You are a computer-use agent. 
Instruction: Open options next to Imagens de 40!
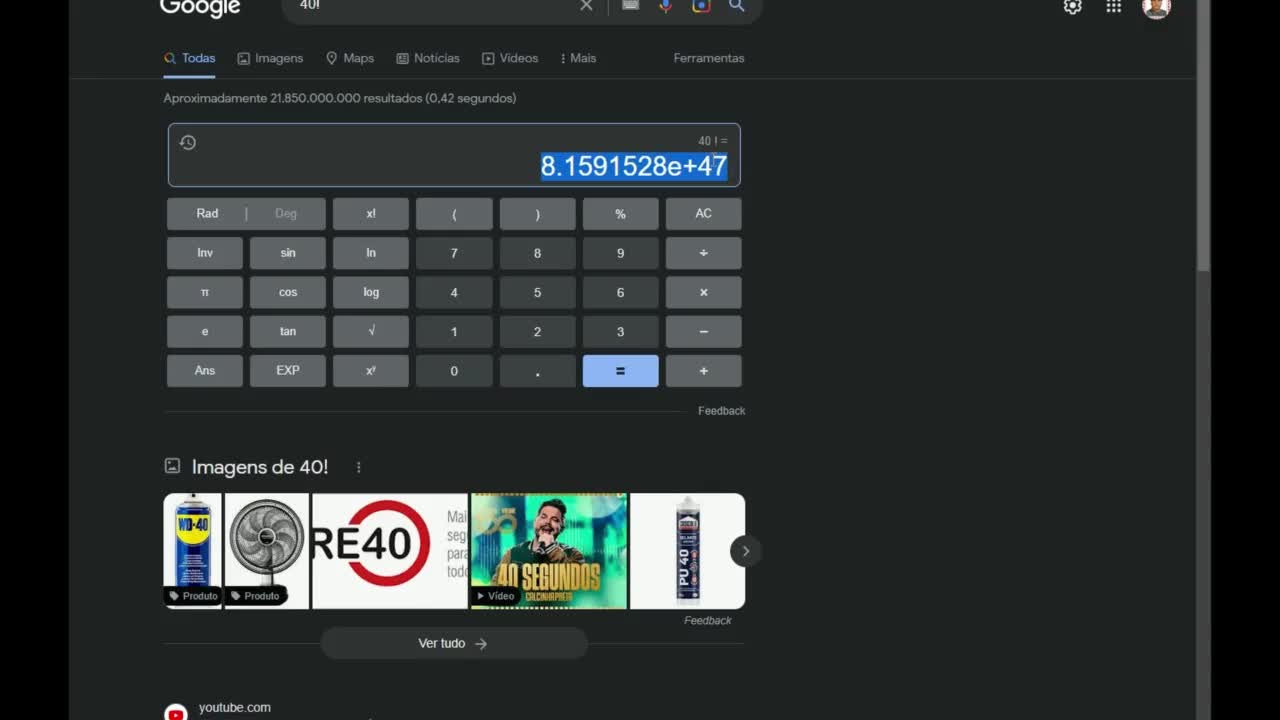click(358, 467)
